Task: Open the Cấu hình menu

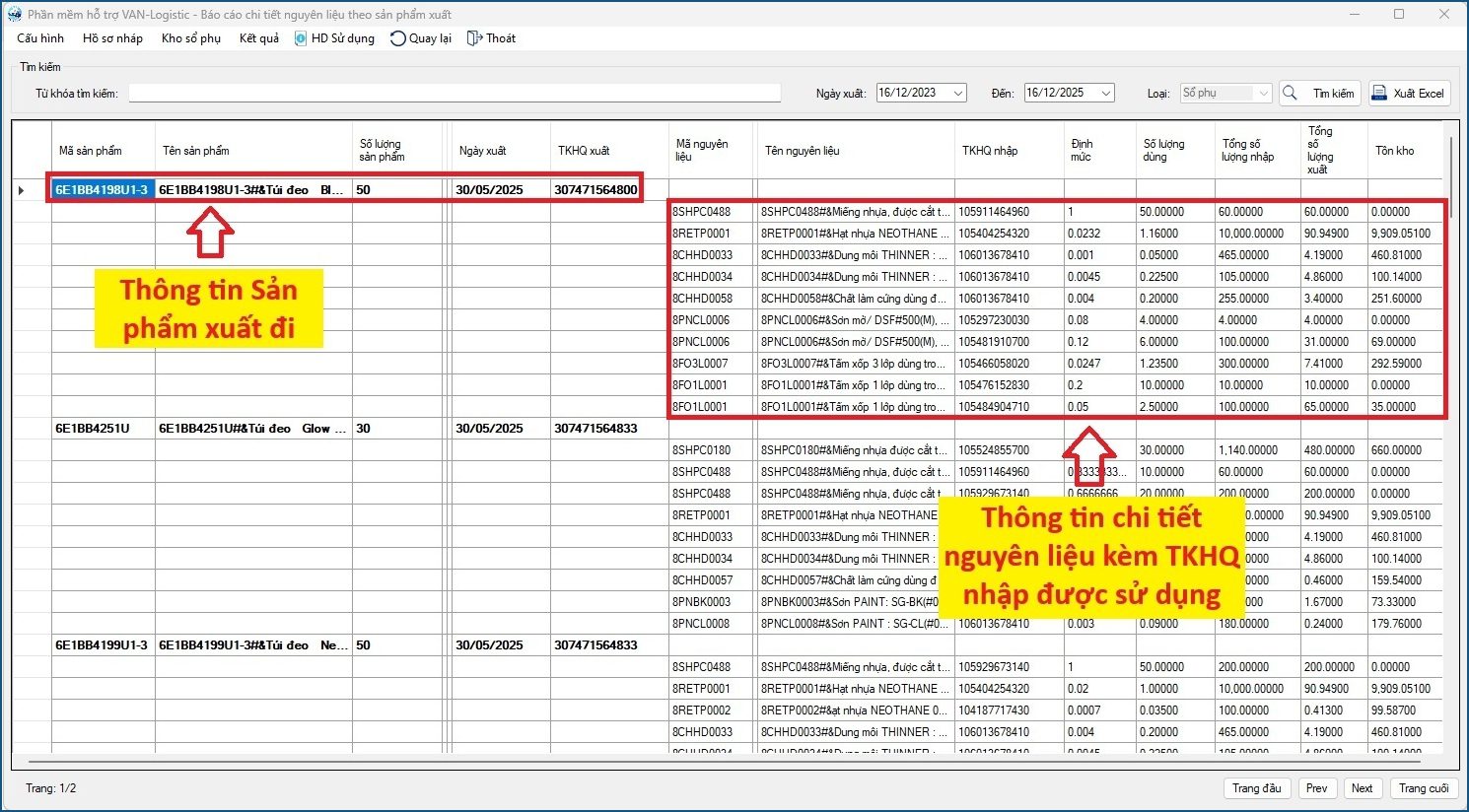Action: [x=40, y=38]
